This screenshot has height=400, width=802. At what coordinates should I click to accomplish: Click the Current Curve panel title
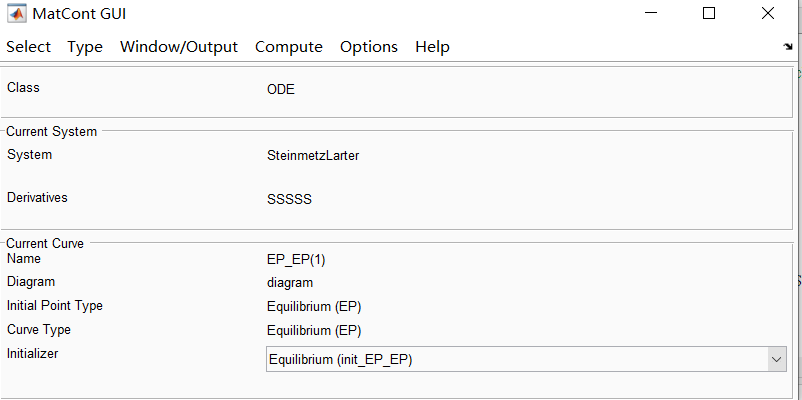pyautogui.click(x=45, y=243)
